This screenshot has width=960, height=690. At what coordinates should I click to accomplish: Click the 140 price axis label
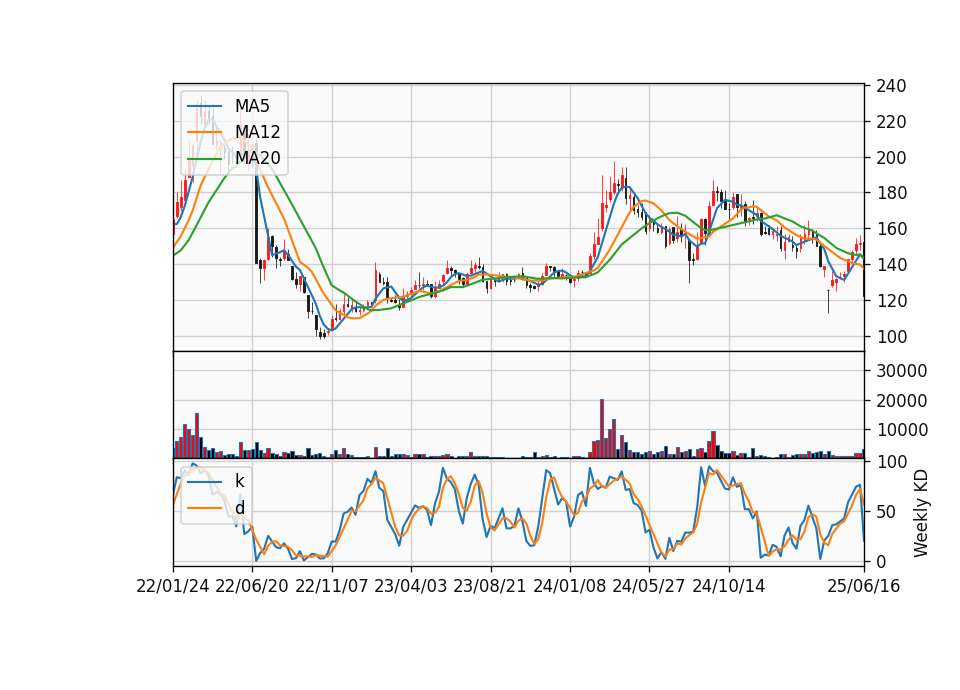(x=891, y=264)
